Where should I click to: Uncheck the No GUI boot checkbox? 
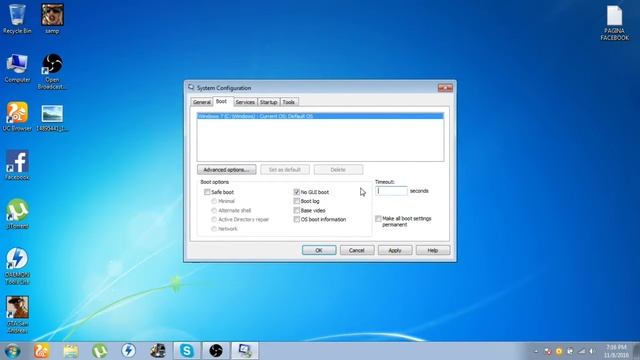pos(297,192)
